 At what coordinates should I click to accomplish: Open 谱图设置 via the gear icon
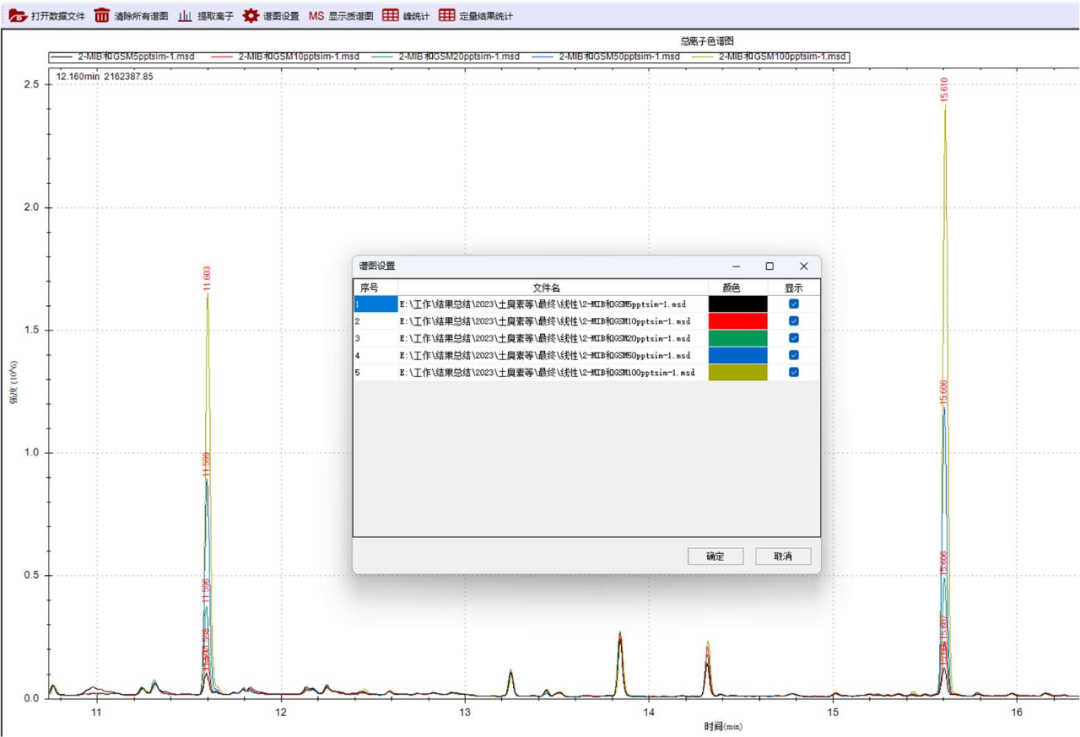point(251,16)
